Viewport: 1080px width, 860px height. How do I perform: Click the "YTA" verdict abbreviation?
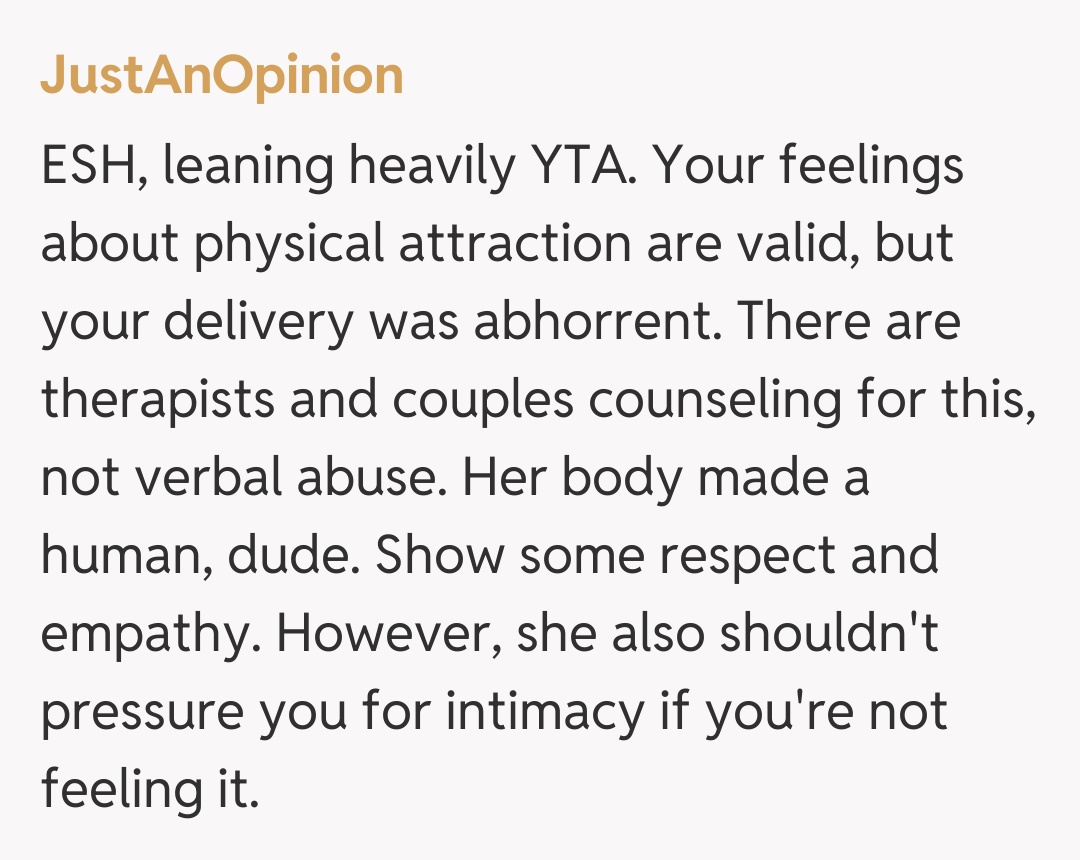click(x=578, y=166)
